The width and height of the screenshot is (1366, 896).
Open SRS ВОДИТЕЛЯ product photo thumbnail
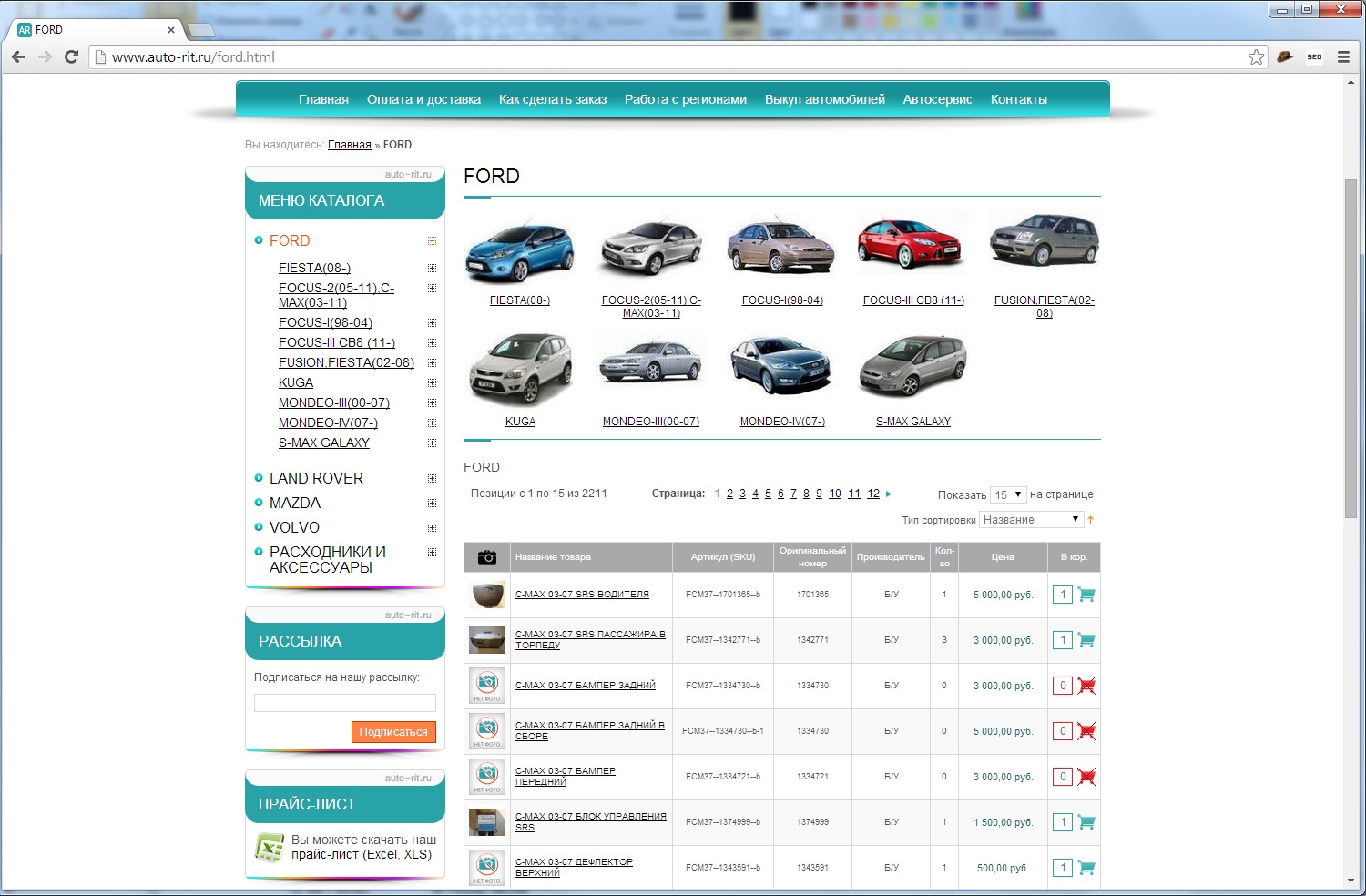pyautogui.click(x=487, y=595)
